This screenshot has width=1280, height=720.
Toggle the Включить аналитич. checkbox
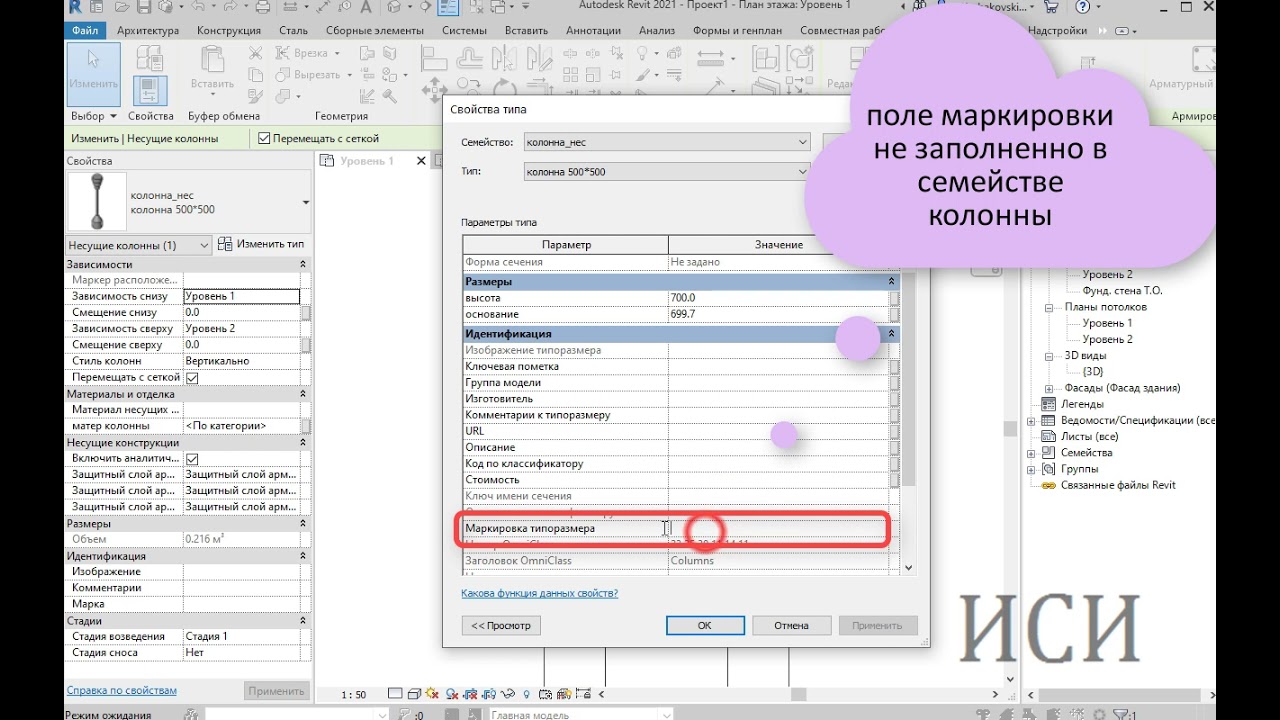pyautogui.click(x=192, y=459)
